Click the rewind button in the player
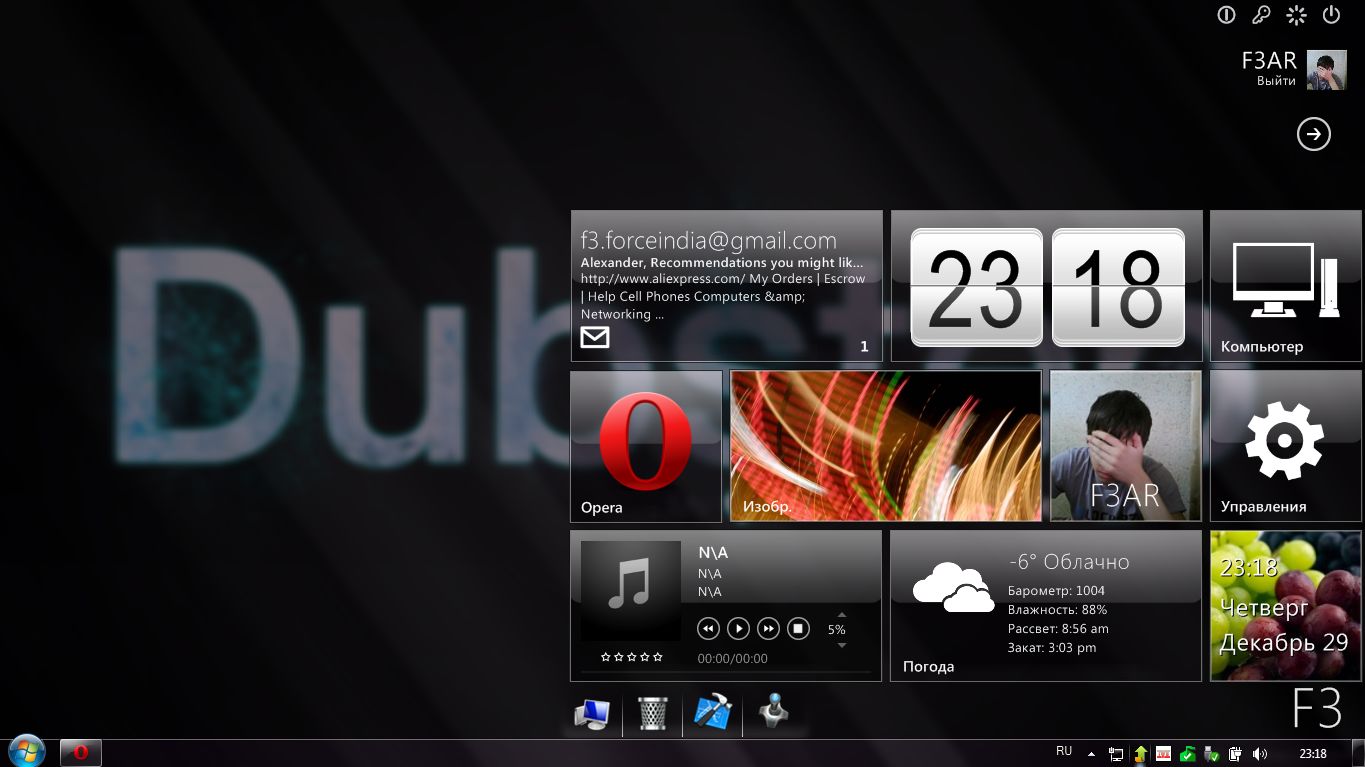1365x767 pixels. 708,628
